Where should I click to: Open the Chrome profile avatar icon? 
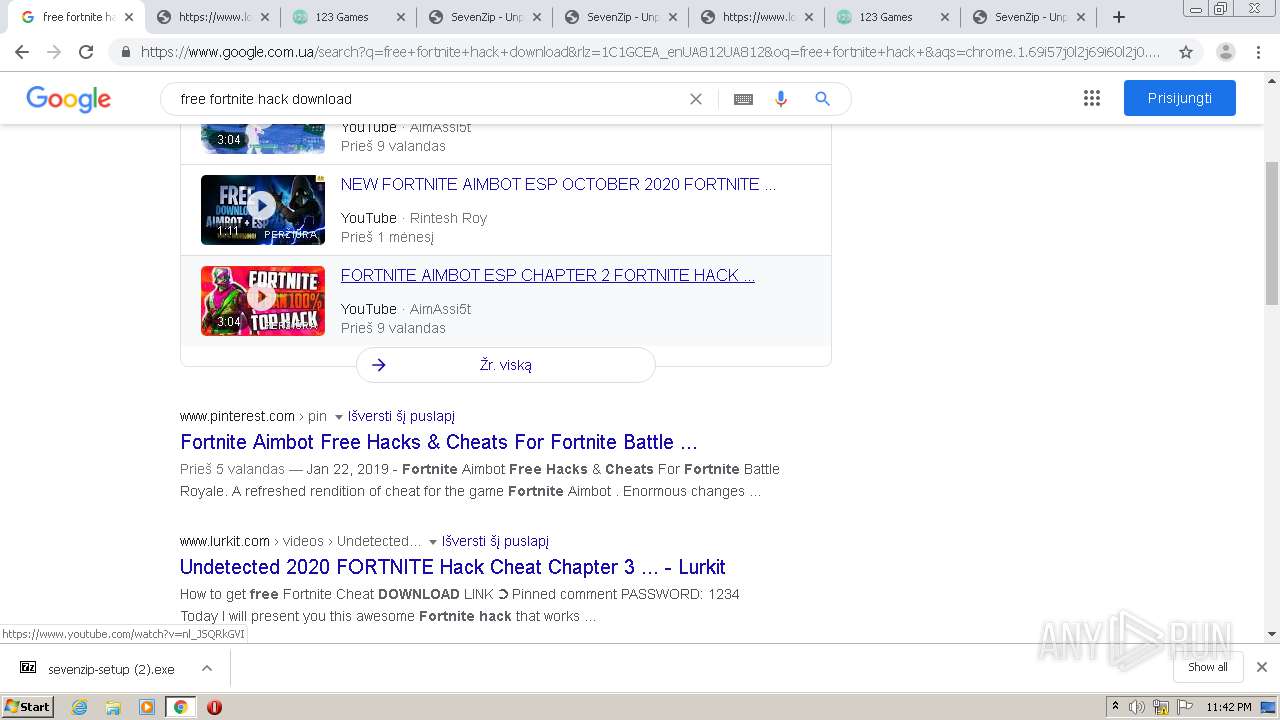coord(1225,52)
